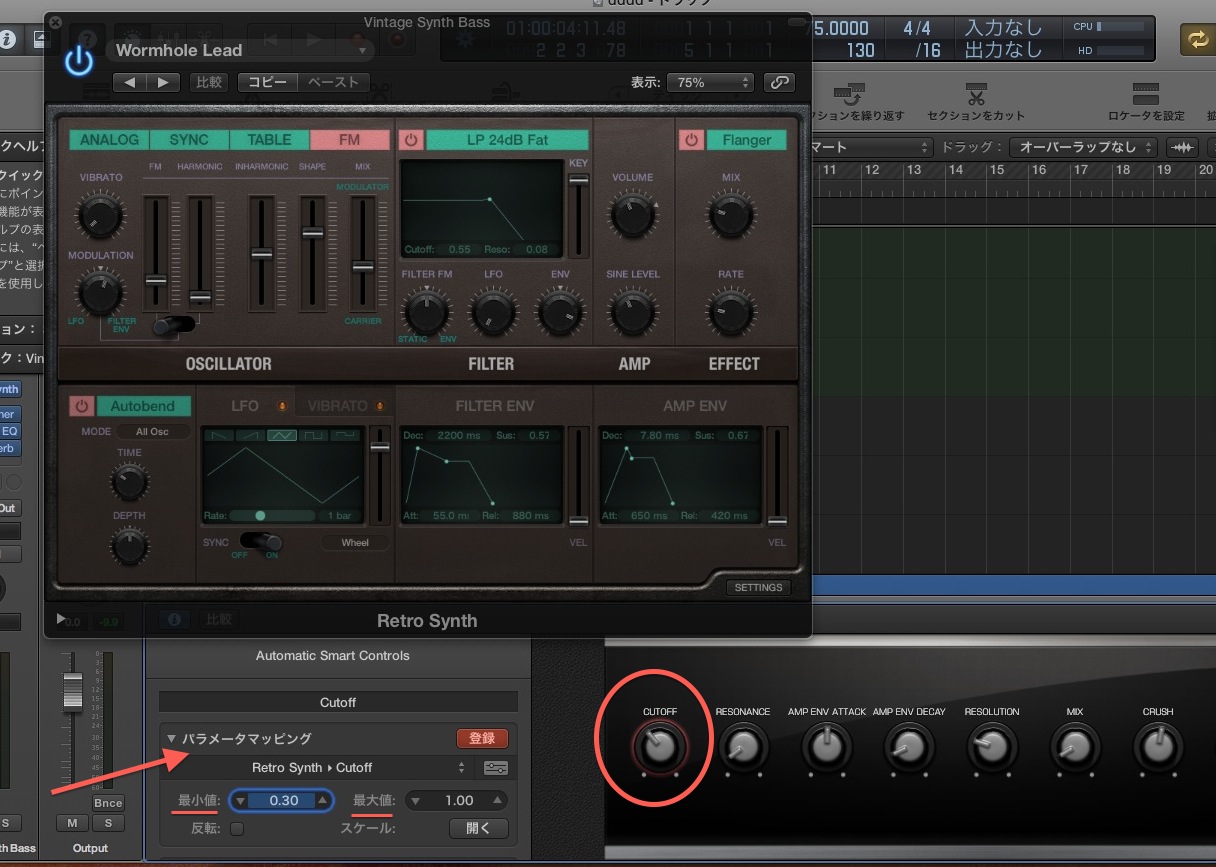Screen dimensions: 1216x867
Task: Collapse the パラメータマッピング disclosure triangle
Action: coord(171,739)
